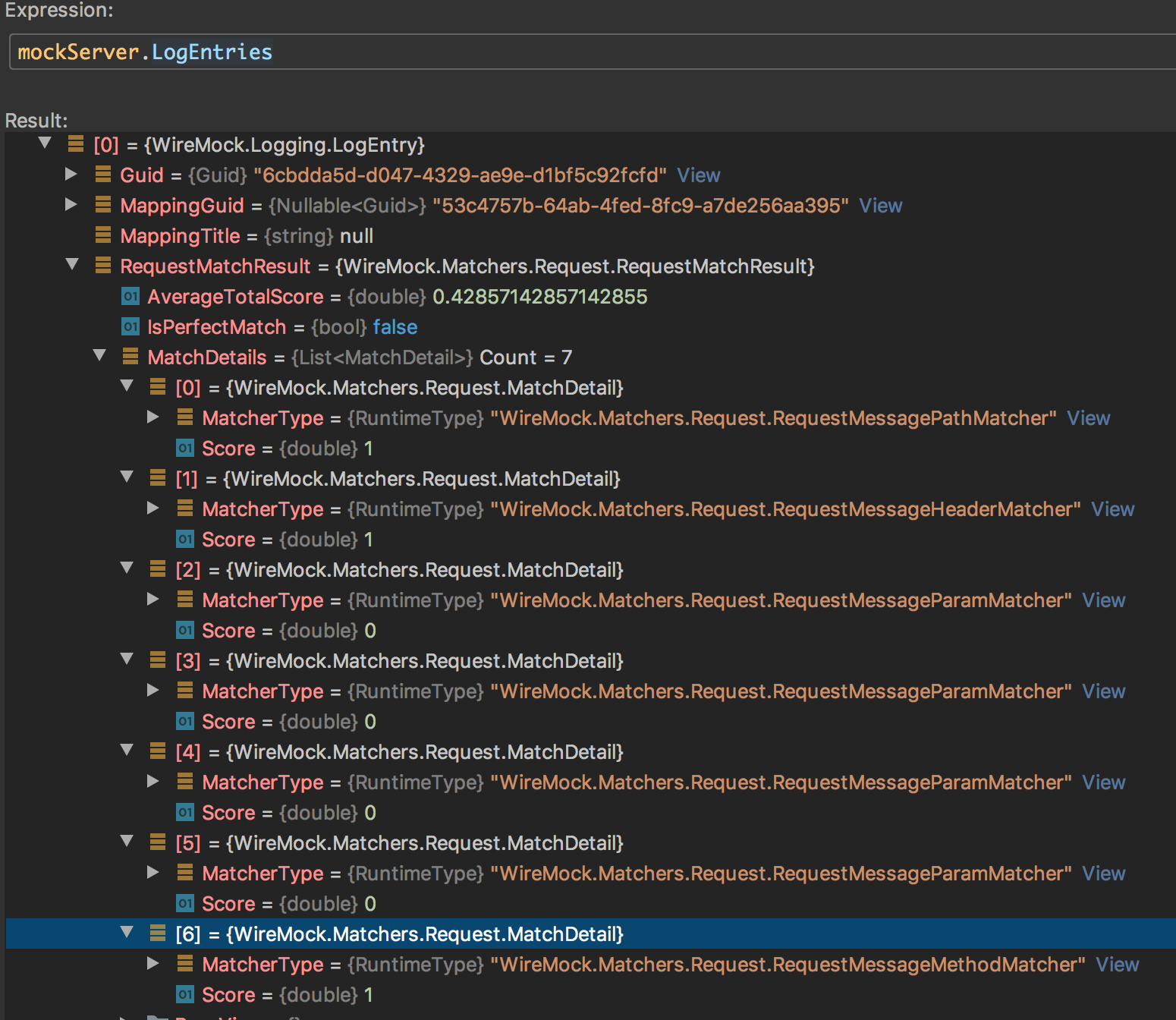Click the mockServer.LogEntries expression input field
Viewport: 1176px width, 1020px height.
tap(593, 52)
